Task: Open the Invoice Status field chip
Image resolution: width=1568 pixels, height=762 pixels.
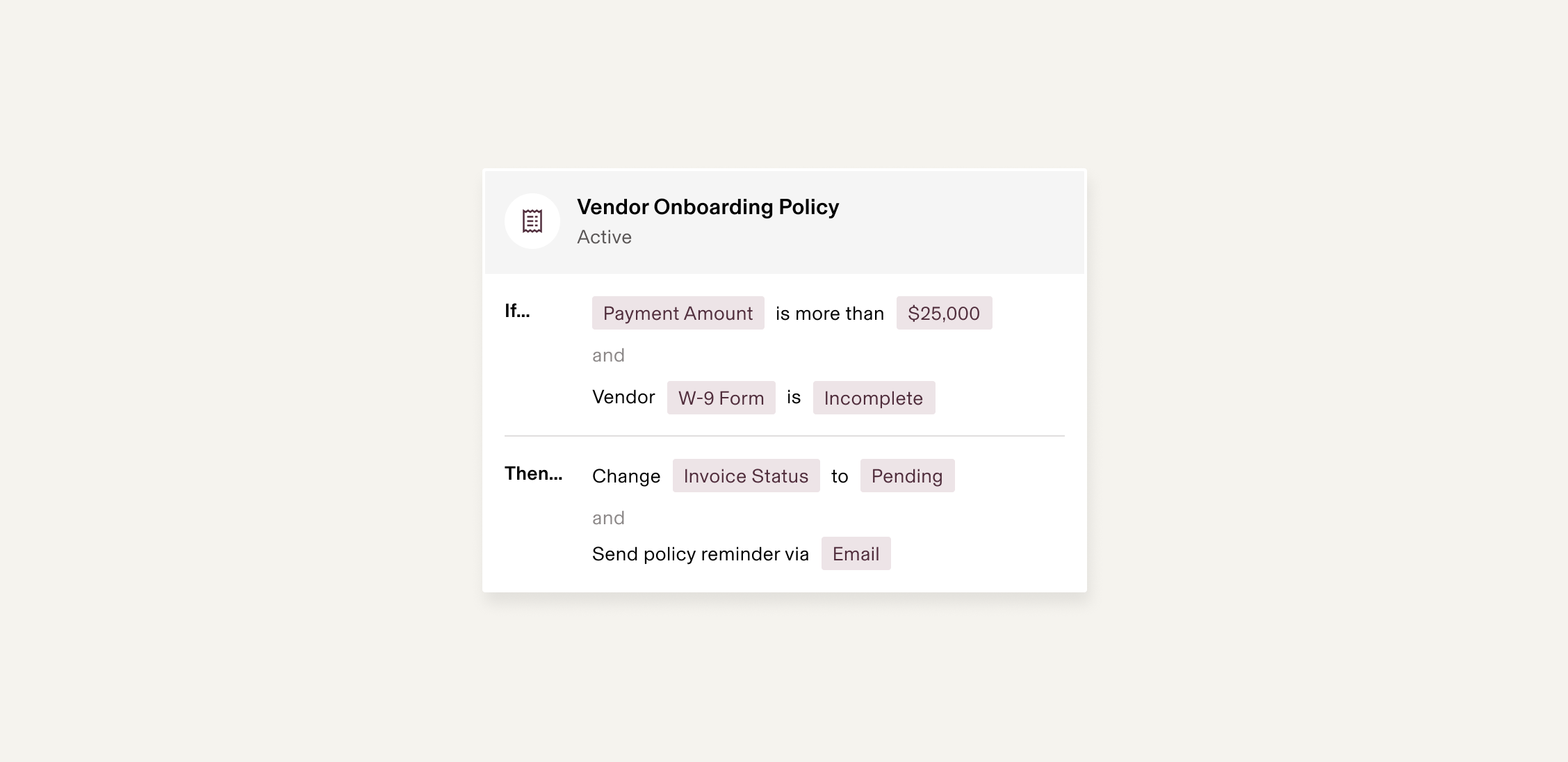Action: pyautogui.click(x=746, y=476)
